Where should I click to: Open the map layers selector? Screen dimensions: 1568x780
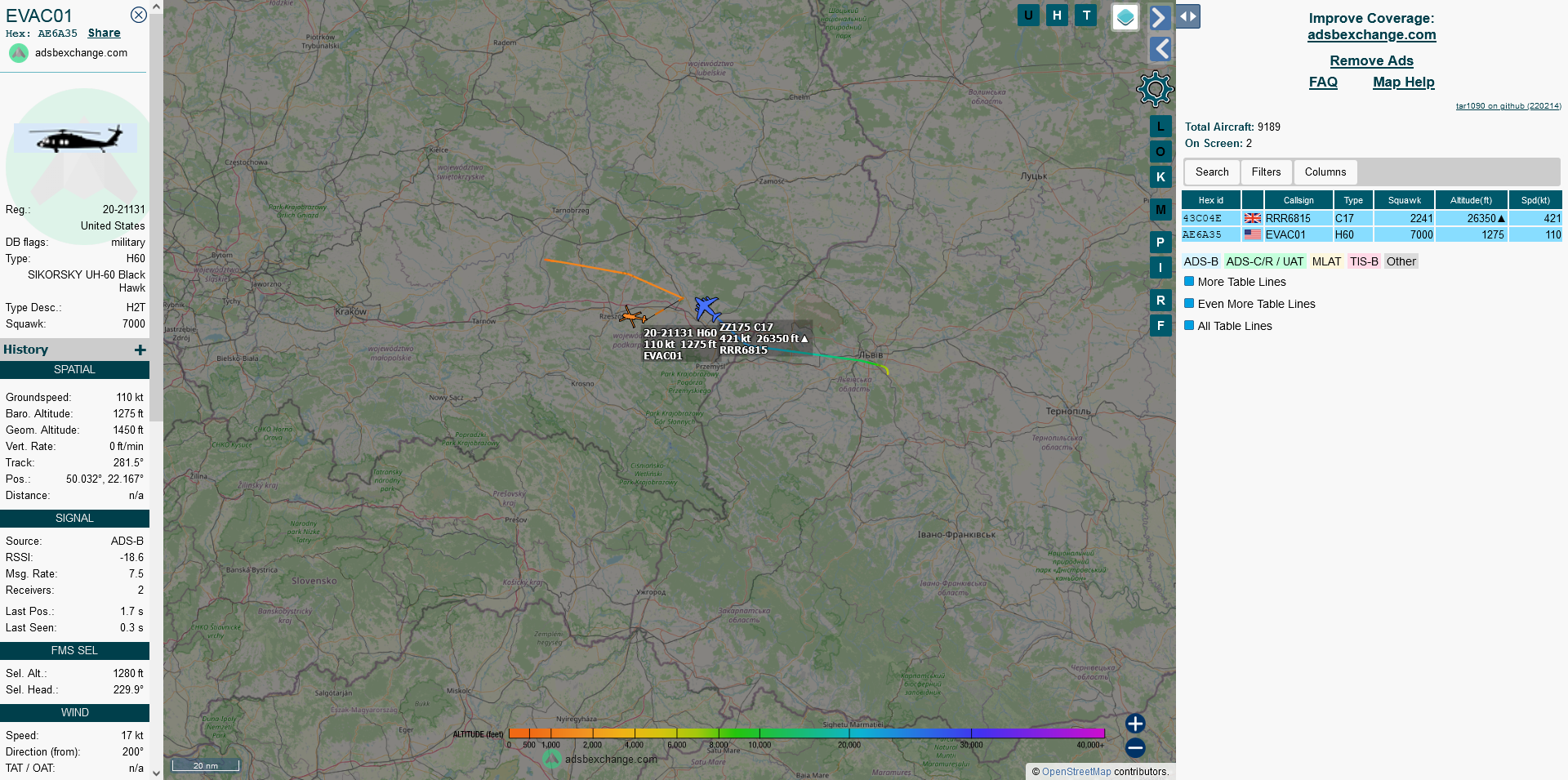coord(1125,17)
